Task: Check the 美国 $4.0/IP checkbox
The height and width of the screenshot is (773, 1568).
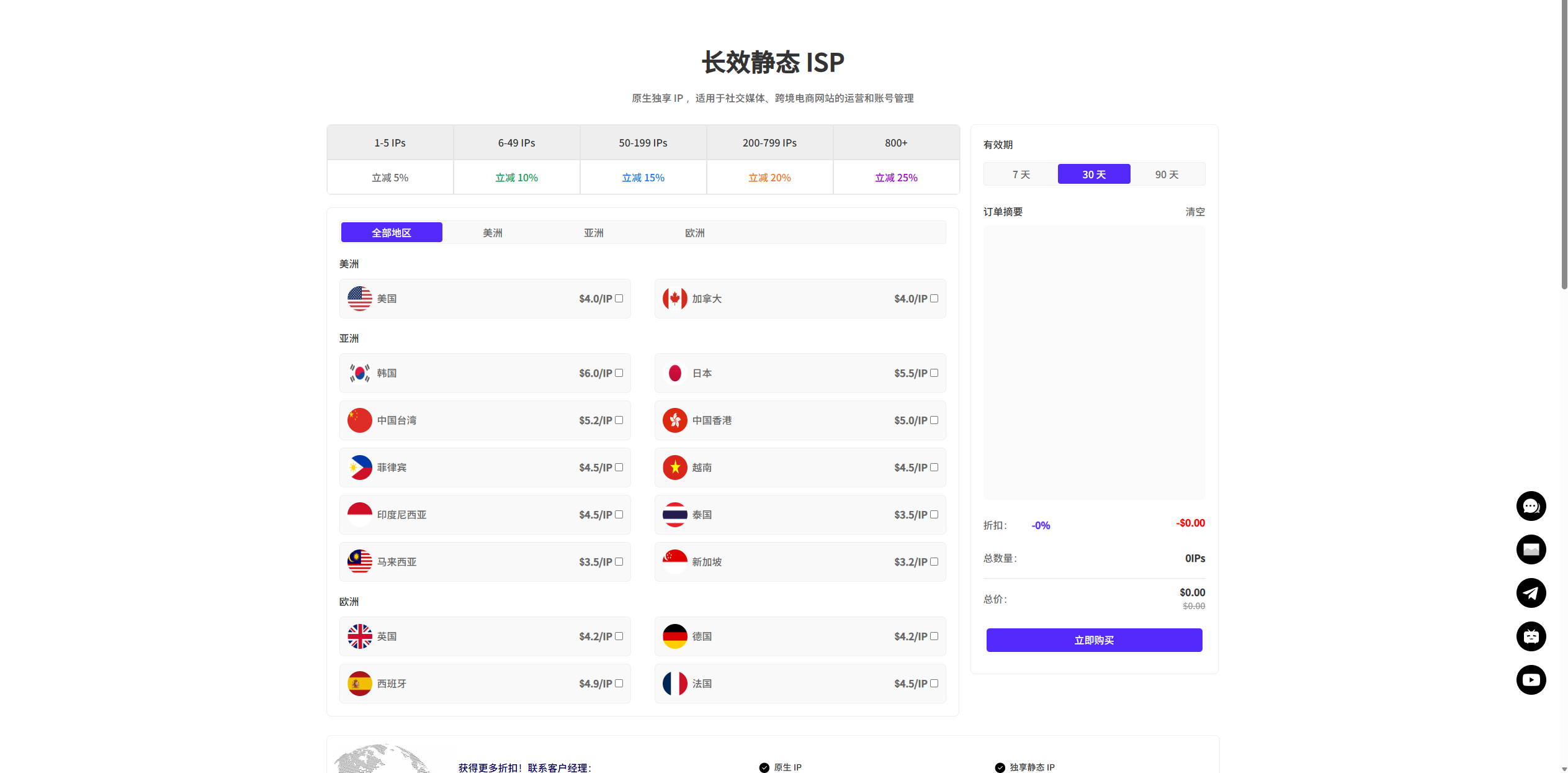Action: (619, 299)
